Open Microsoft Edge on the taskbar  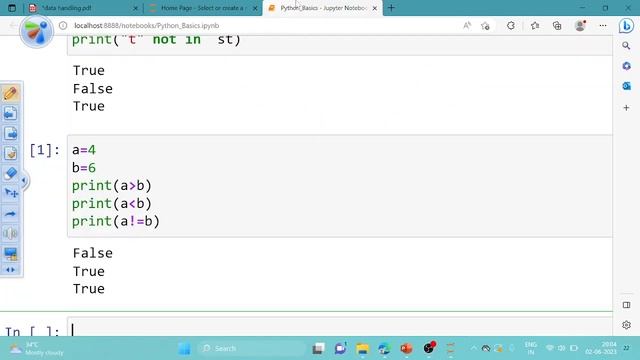pyautogui.click(x=384, y=348)
